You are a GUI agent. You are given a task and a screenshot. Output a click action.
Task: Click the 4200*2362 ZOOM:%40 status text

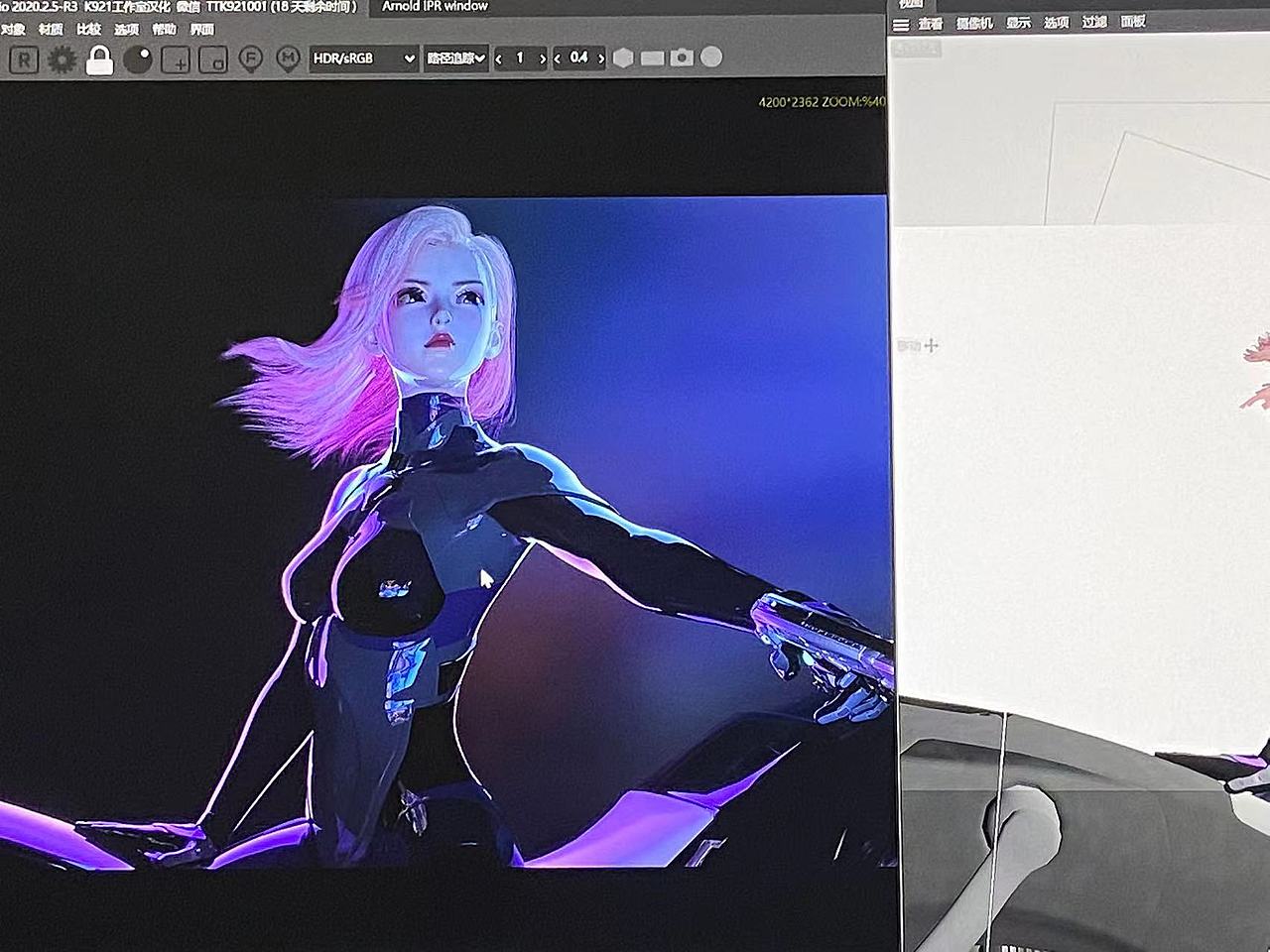pos(822,101)
